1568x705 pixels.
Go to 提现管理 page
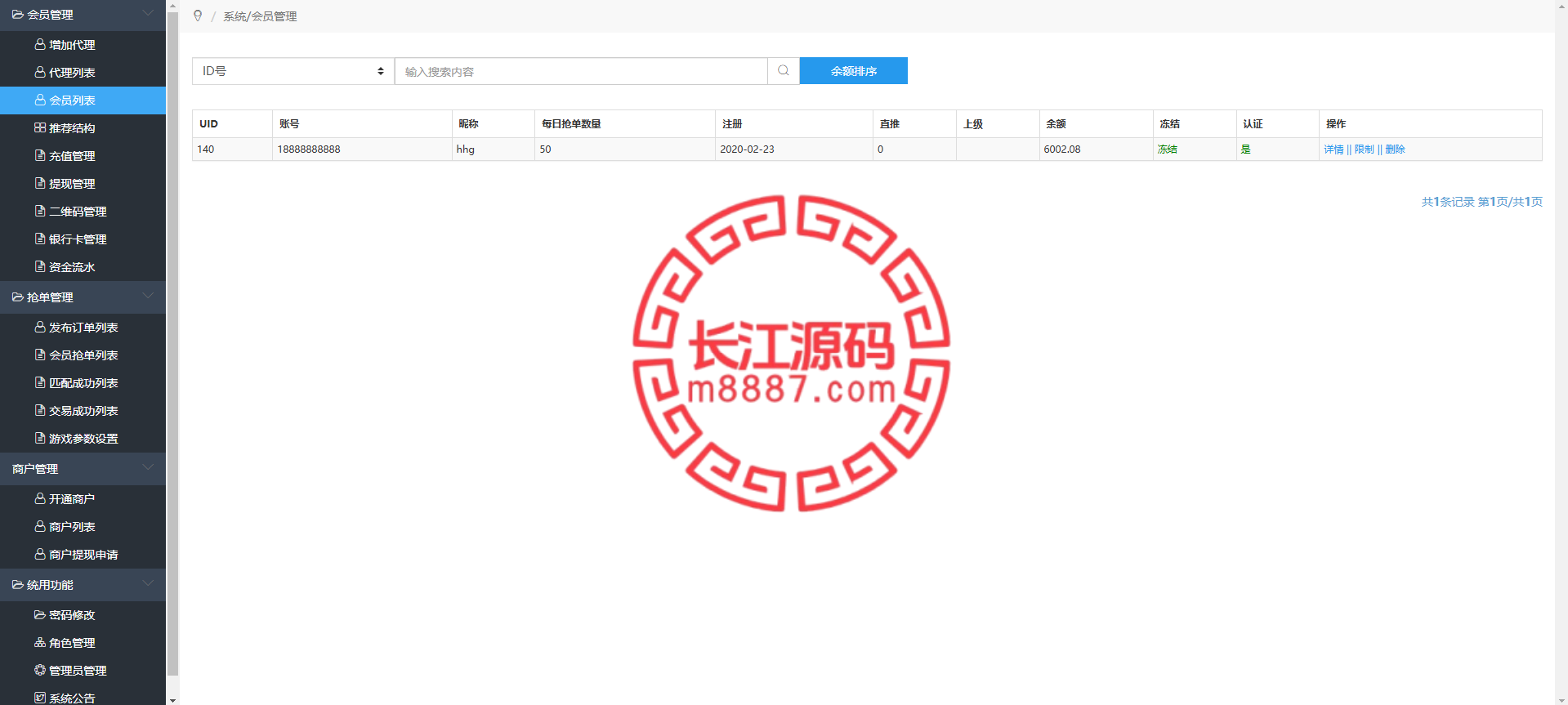coord(83,184)
